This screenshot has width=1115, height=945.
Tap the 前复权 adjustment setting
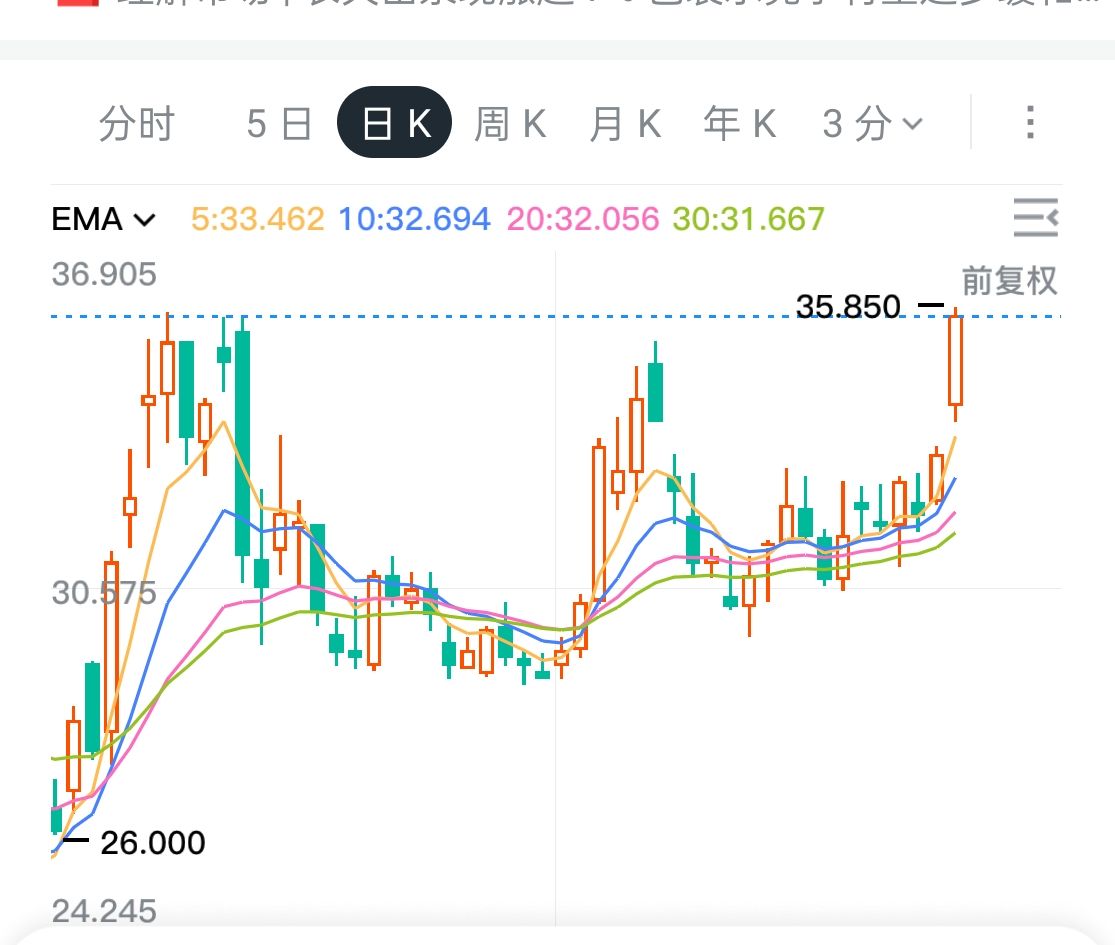tap(1009, 281)
